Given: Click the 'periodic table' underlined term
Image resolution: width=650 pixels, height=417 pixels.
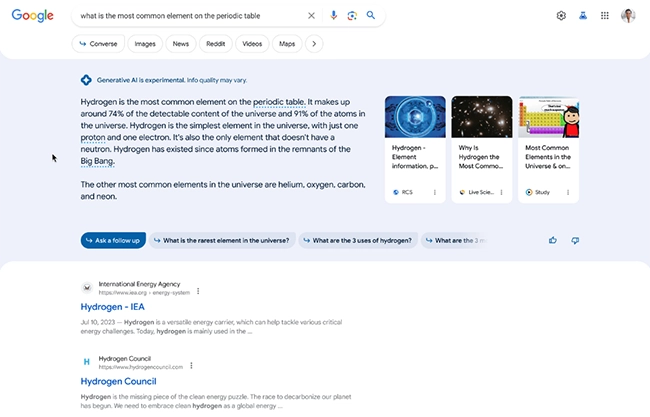Looking at the screenshot, I should coord(279,102).
